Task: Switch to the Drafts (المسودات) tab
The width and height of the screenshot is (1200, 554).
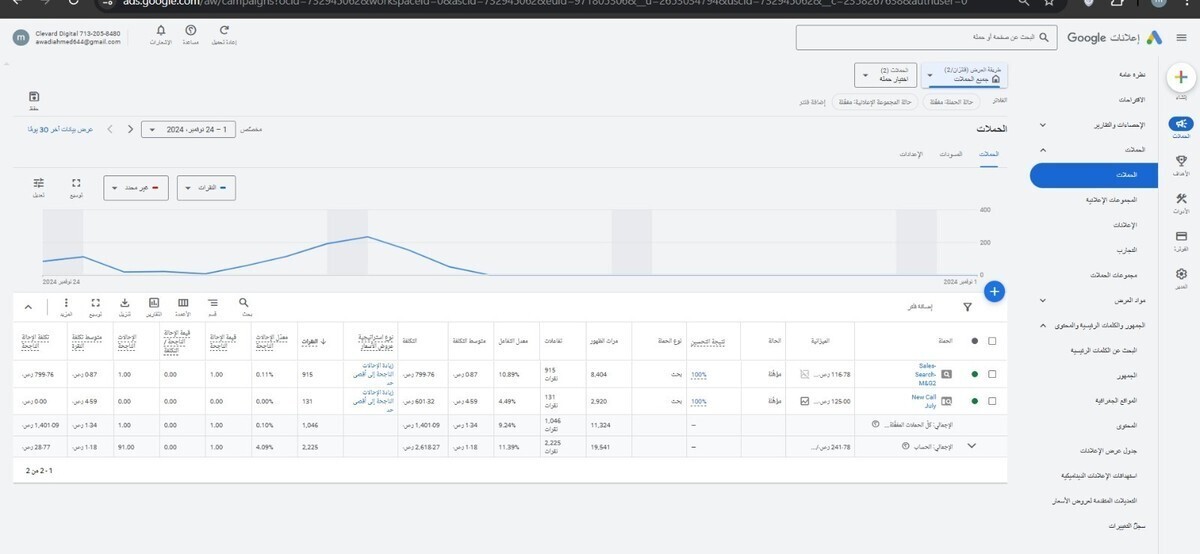Action: tap(951, 155)
